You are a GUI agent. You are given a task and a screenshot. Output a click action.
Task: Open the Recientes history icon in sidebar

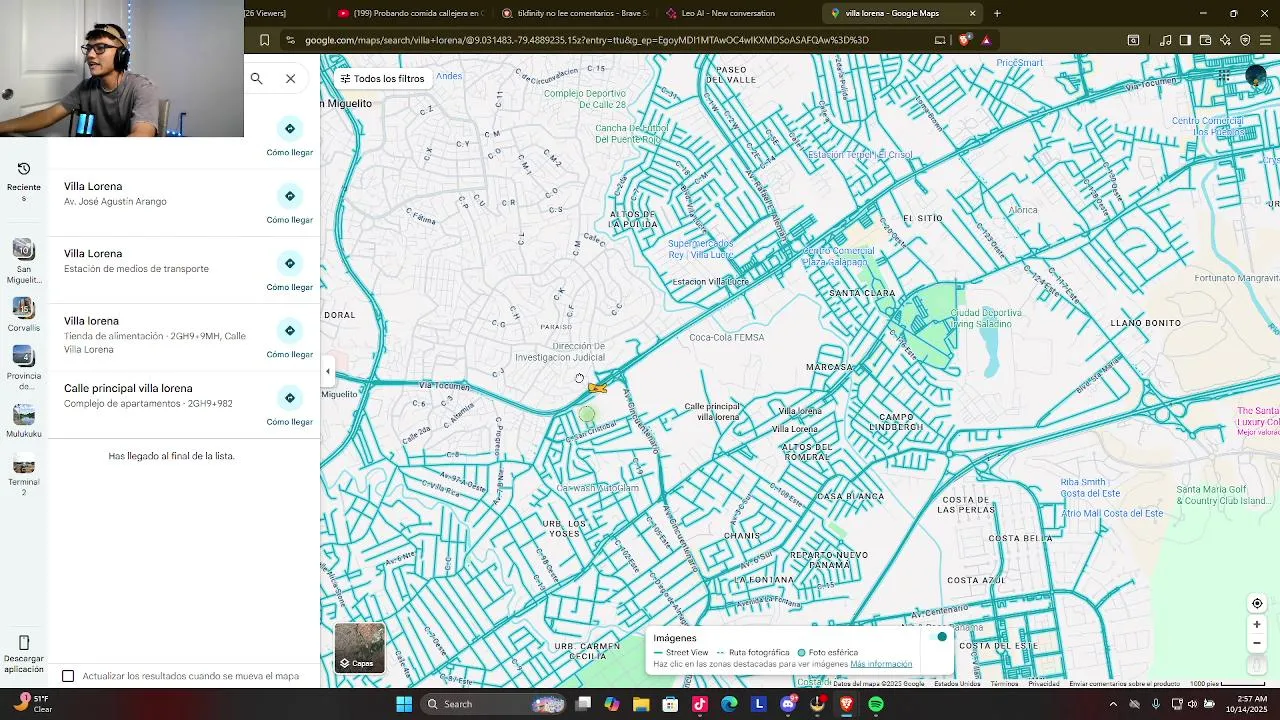click(x=24, y=169)
